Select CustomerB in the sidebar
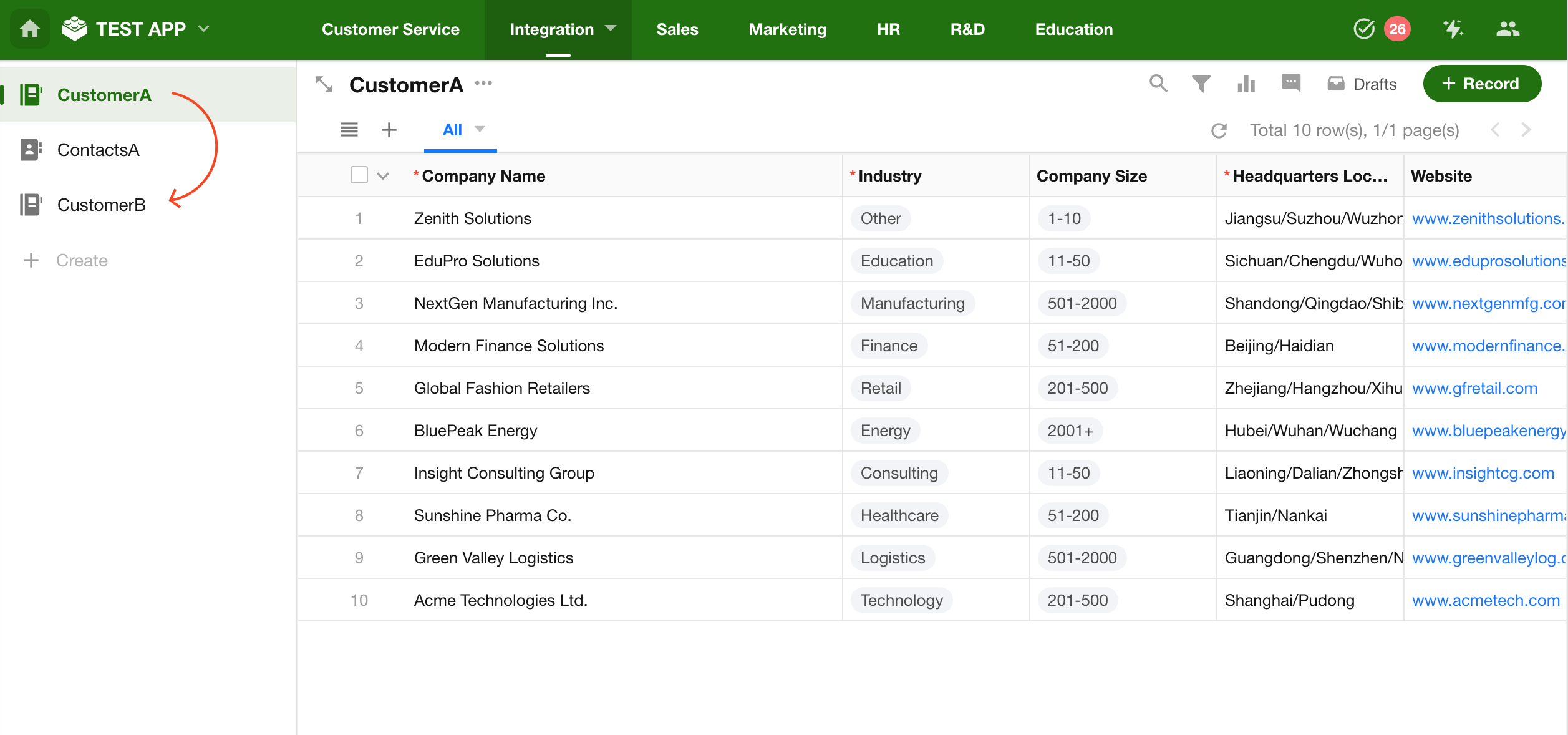Screen dimensions: 1568x735 (101, 205)
